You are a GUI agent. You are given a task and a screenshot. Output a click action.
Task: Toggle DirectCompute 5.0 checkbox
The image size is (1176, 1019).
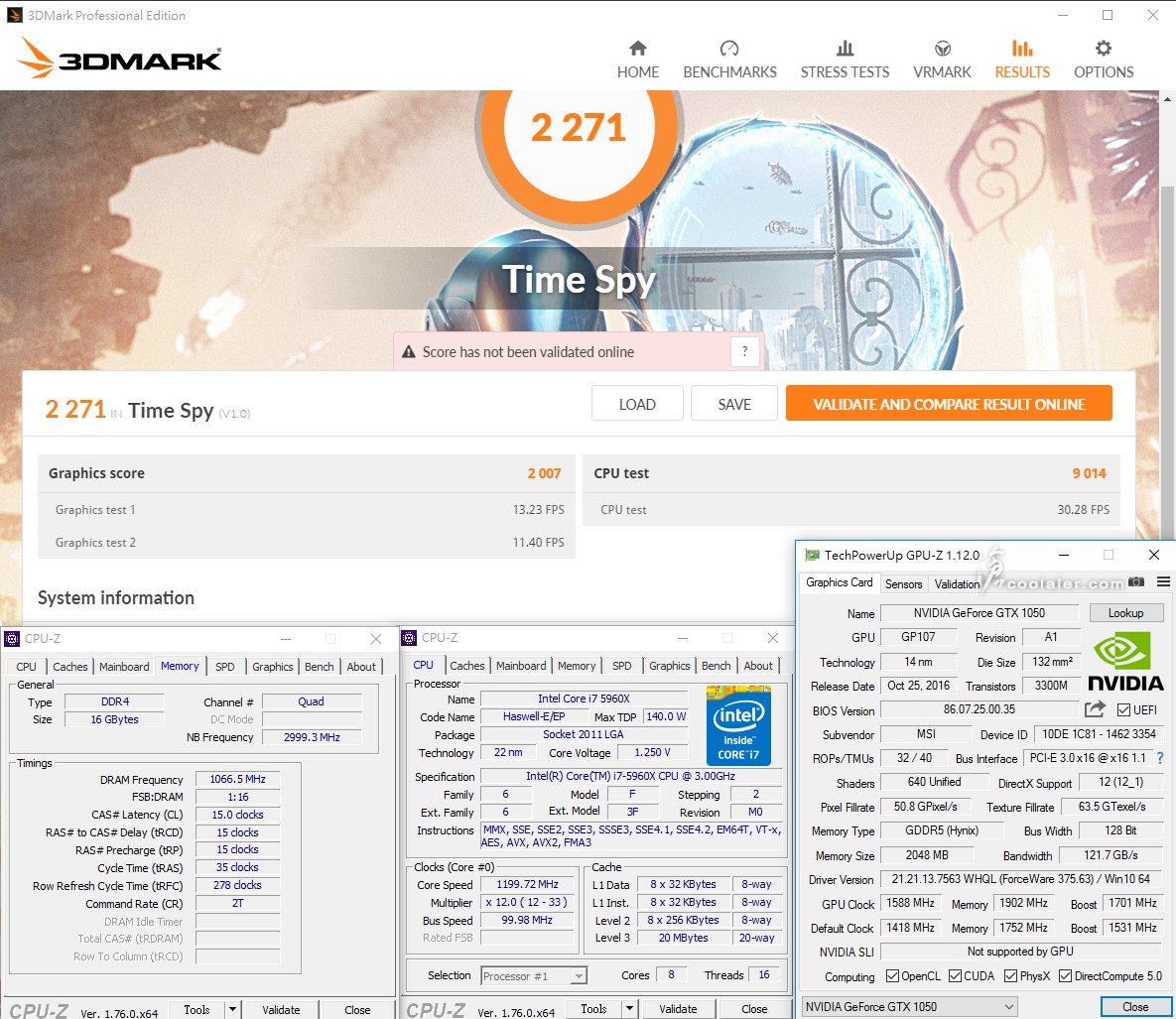pos(1065,975)
